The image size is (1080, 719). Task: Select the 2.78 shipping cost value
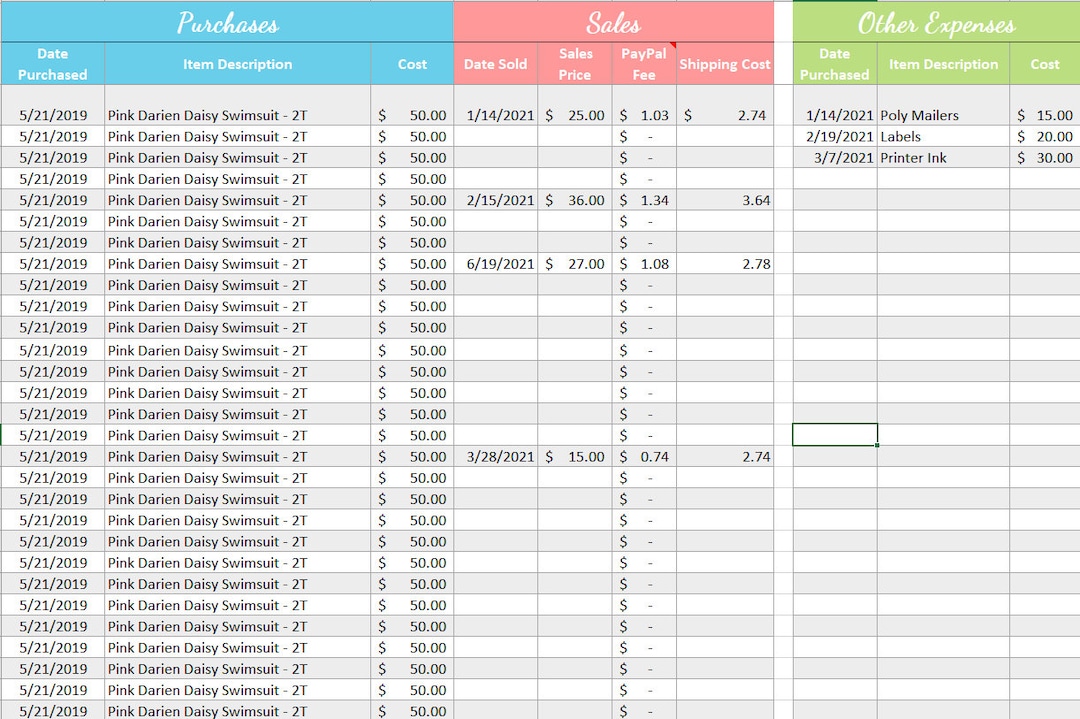725,264
